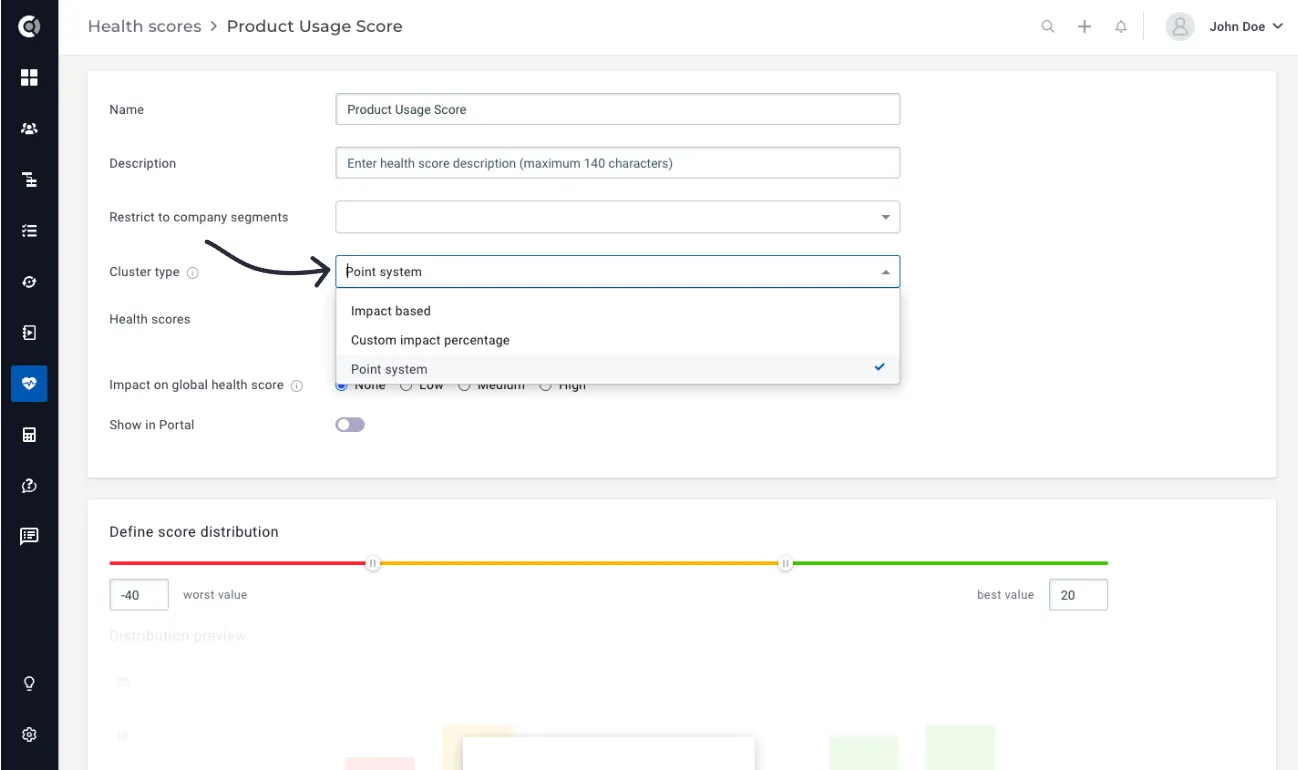
Task: Open the people icon in the sidebar
Action: click(x=29, y=128)
